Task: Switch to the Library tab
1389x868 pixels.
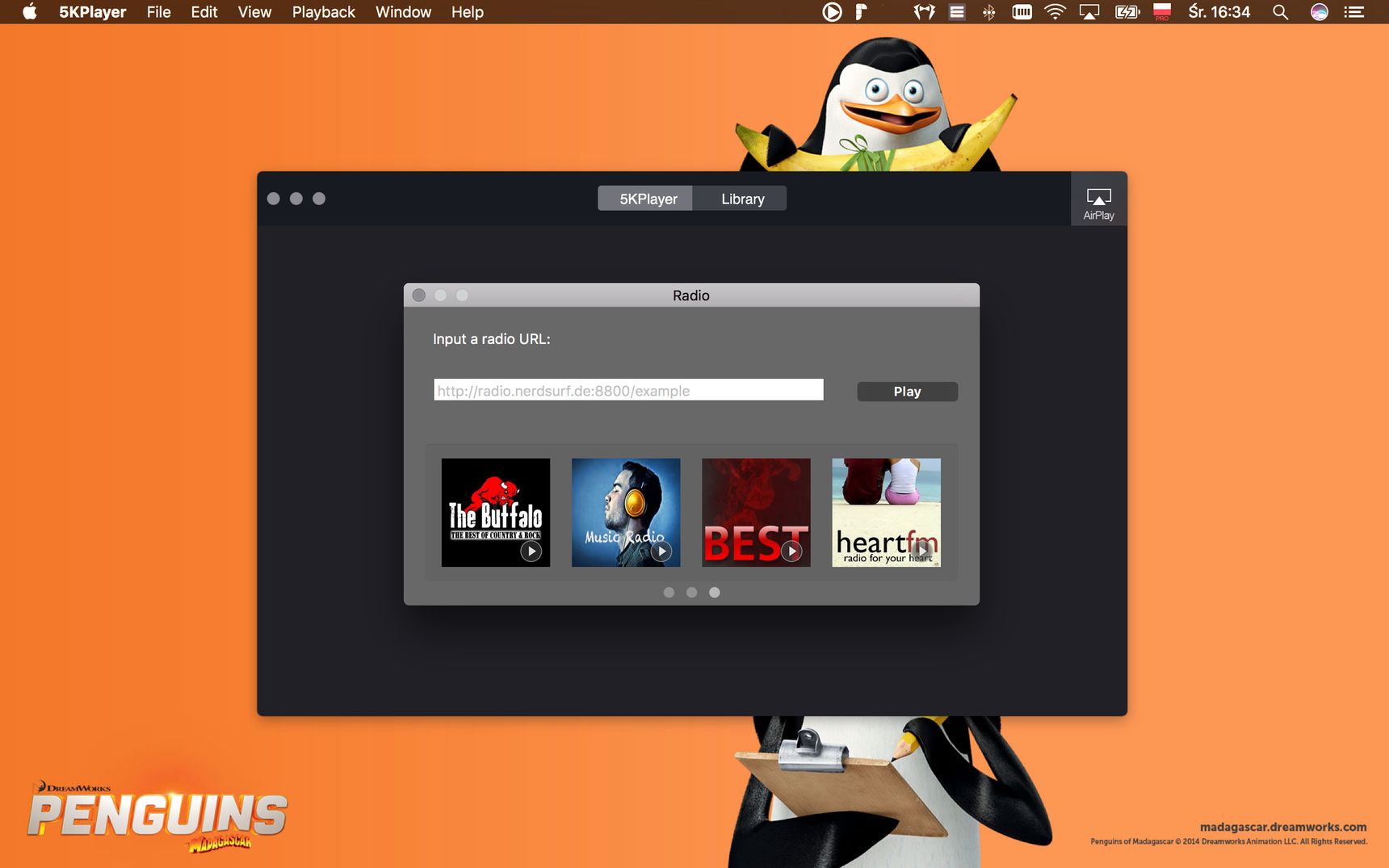Action: [742, 199]
